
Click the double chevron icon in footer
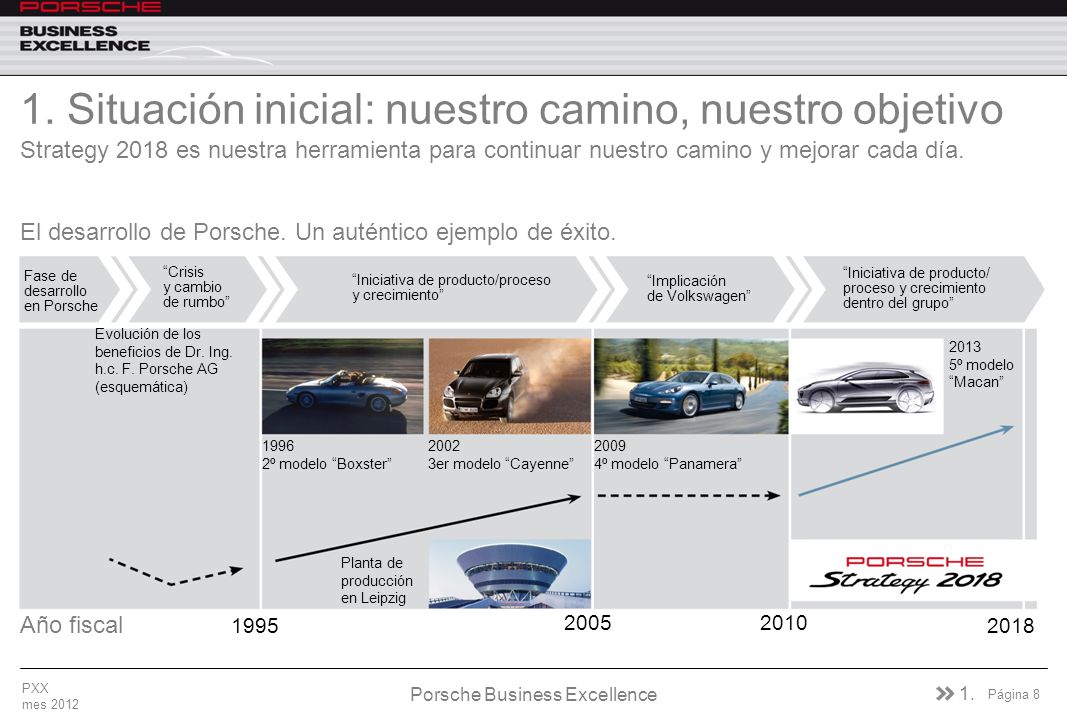(945, 693)
